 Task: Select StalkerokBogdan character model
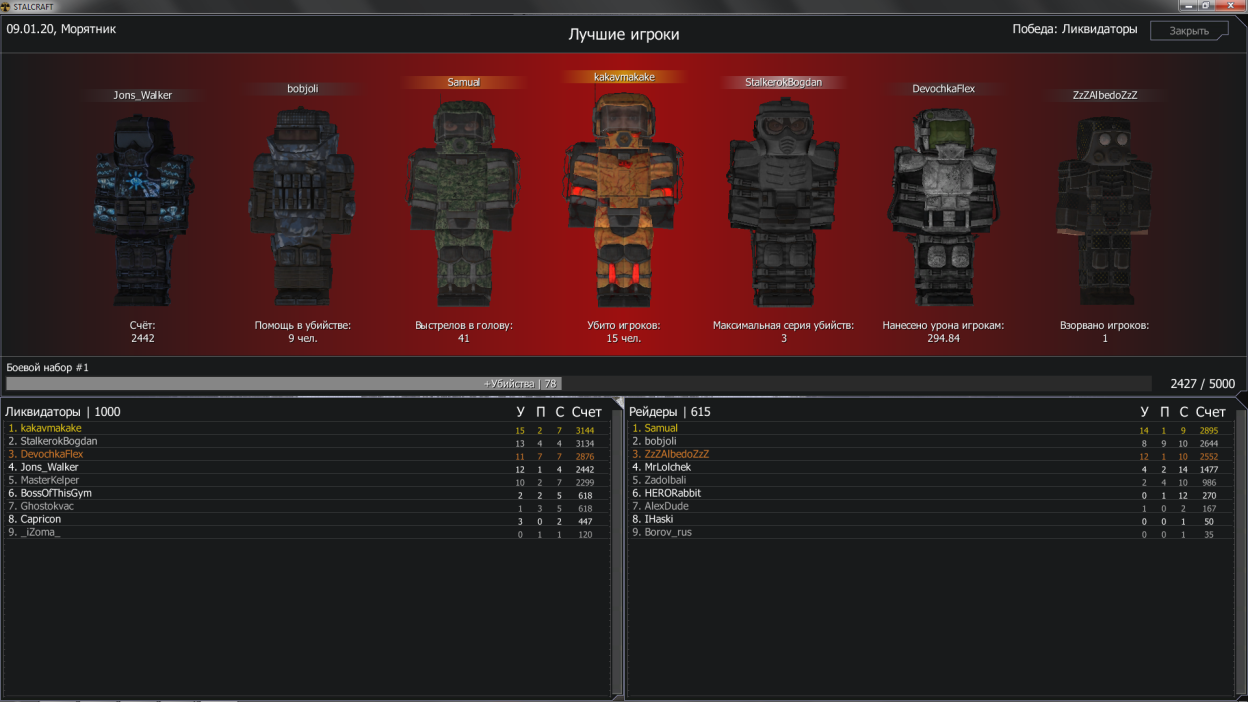pos(784,203)
